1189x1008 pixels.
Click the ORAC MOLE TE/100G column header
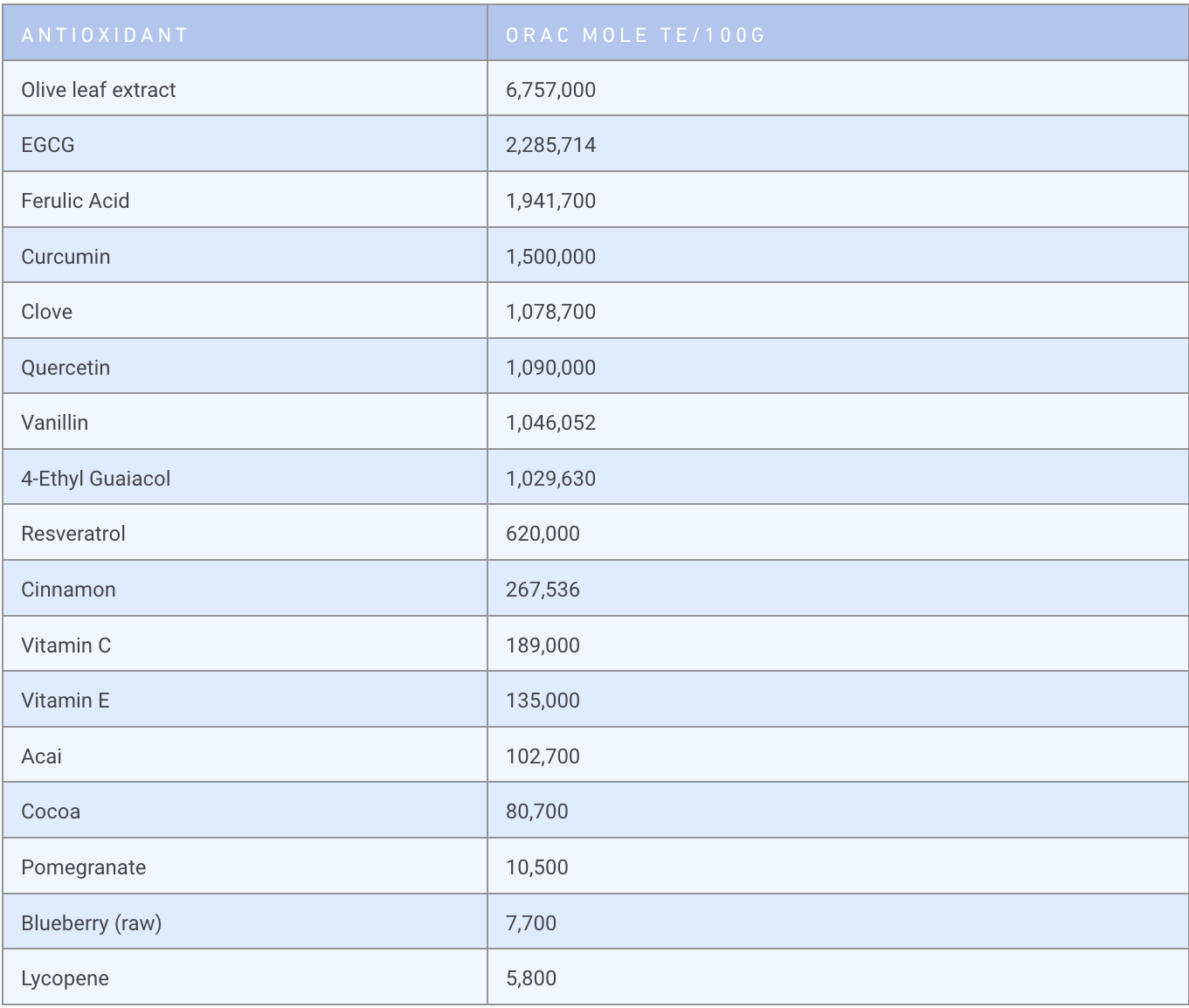pos(635,35)
